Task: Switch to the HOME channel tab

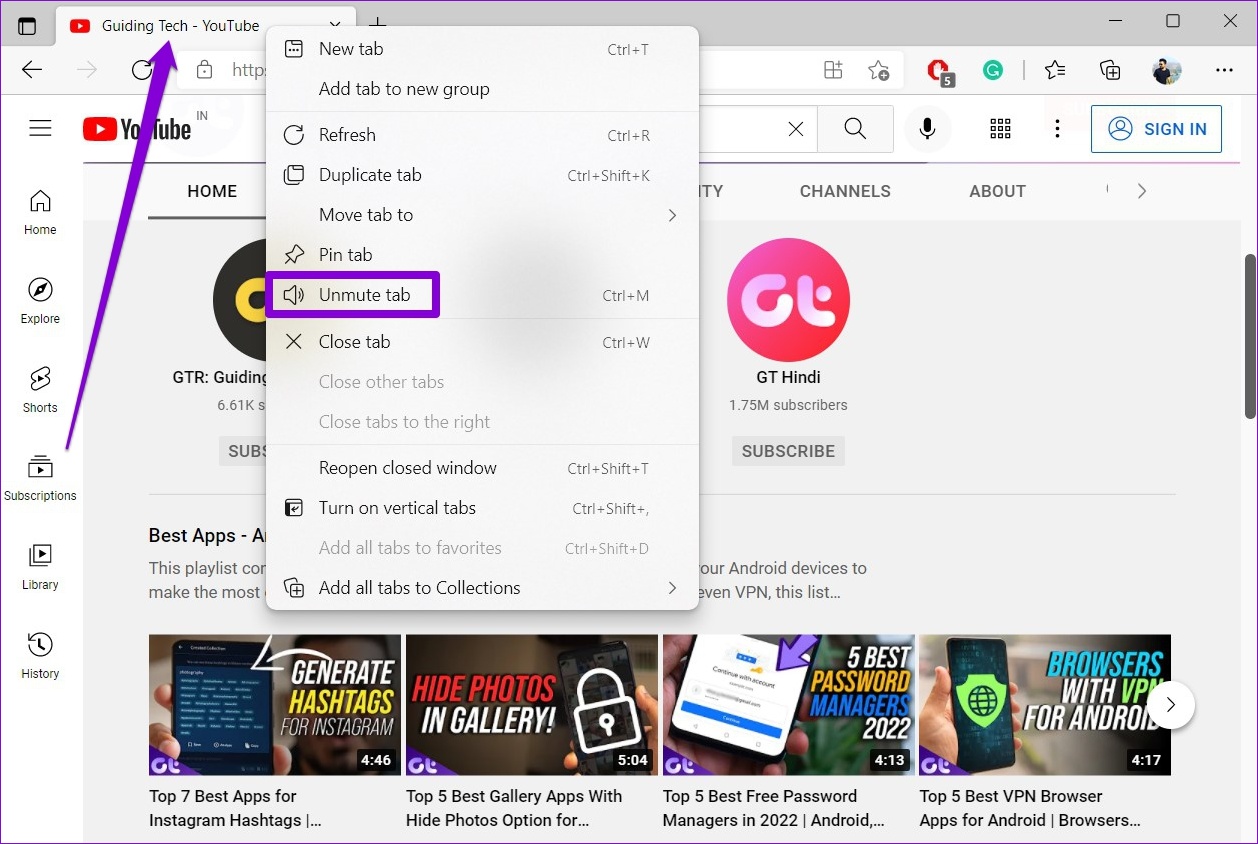Action: [212, 191]
